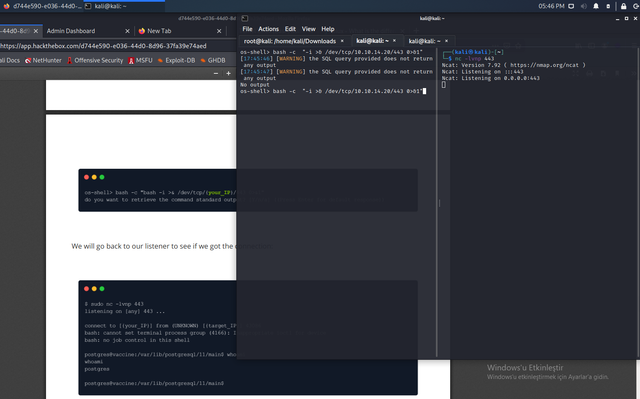Open the terminal View menu
Image resolution: width=640 pixels, height=399 pixels.
[x=309, y=29]
